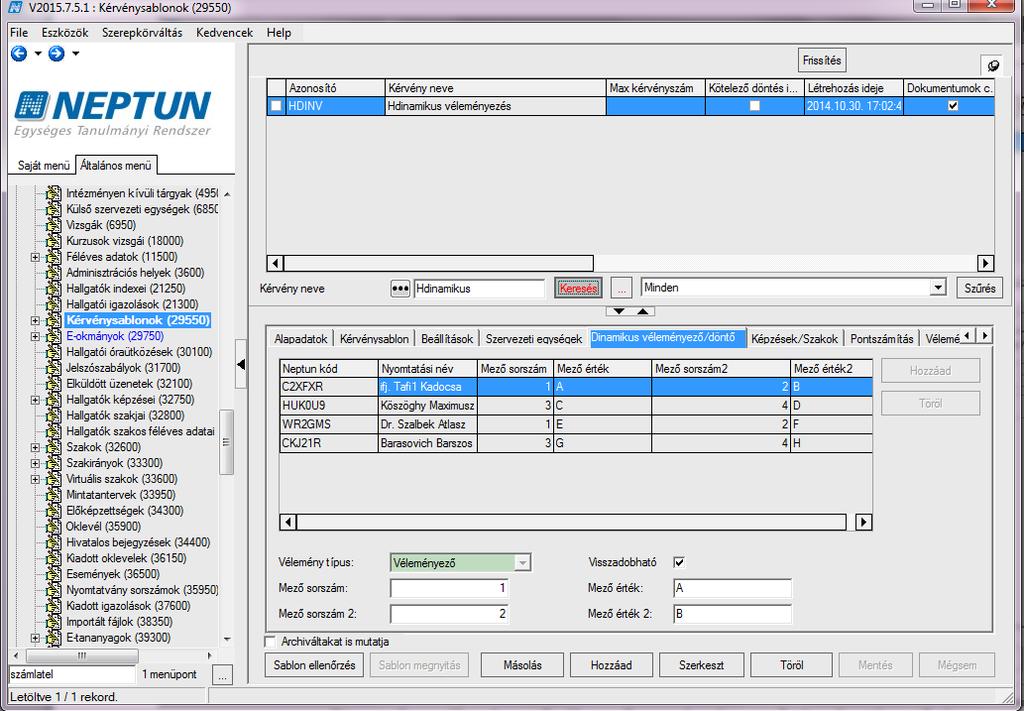Open the Kedvencek menu

click(224, 33)
